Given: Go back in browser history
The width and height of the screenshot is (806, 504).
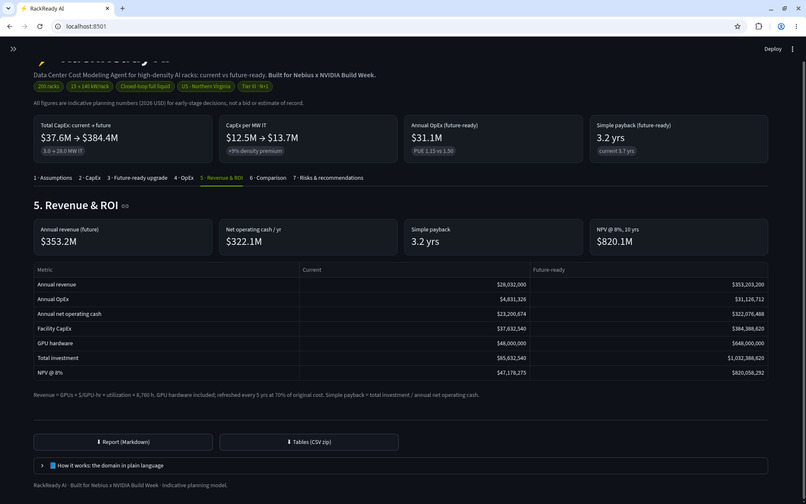Looking at the screenshot, I should point(10,26).
